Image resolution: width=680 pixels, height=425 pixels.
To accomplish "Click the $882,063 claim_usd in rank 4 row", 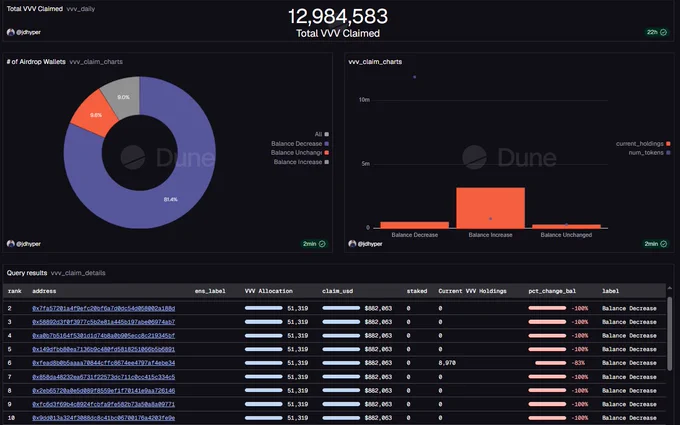I will [378, 336].
